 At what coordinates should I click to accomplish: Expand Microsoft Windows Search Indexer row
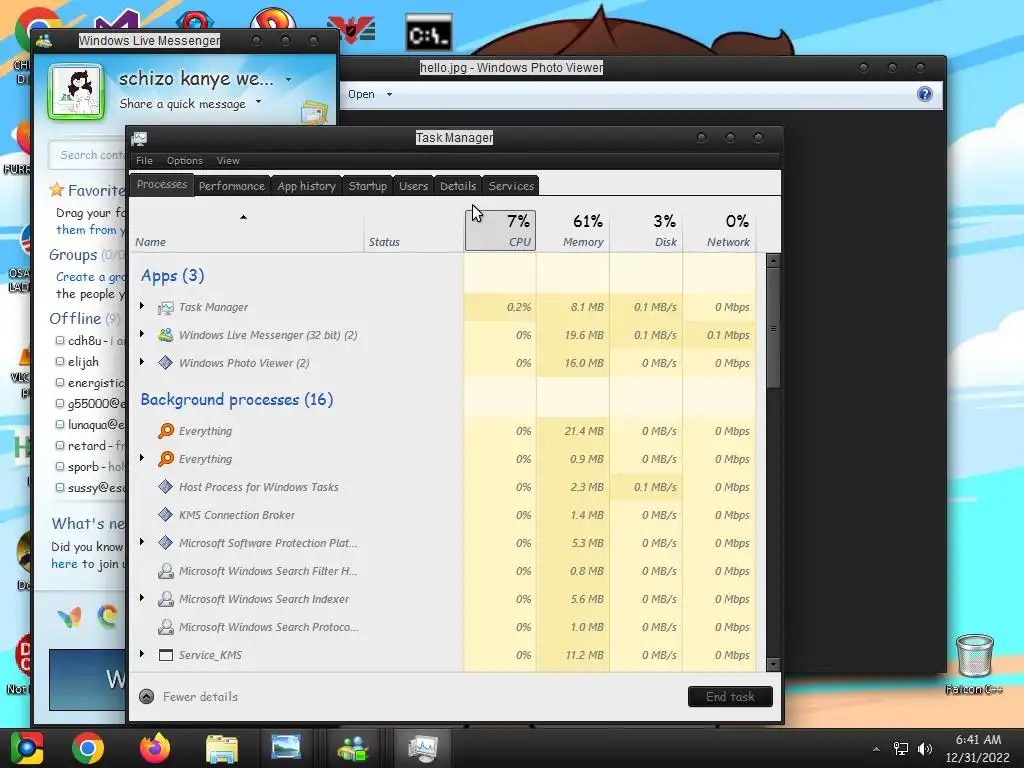click(x=142, y=598)
